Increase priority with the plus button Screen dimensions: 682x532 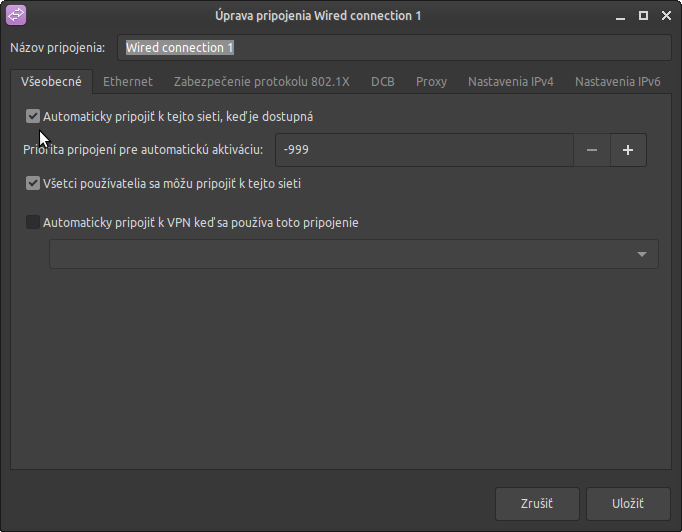[628, 150]
